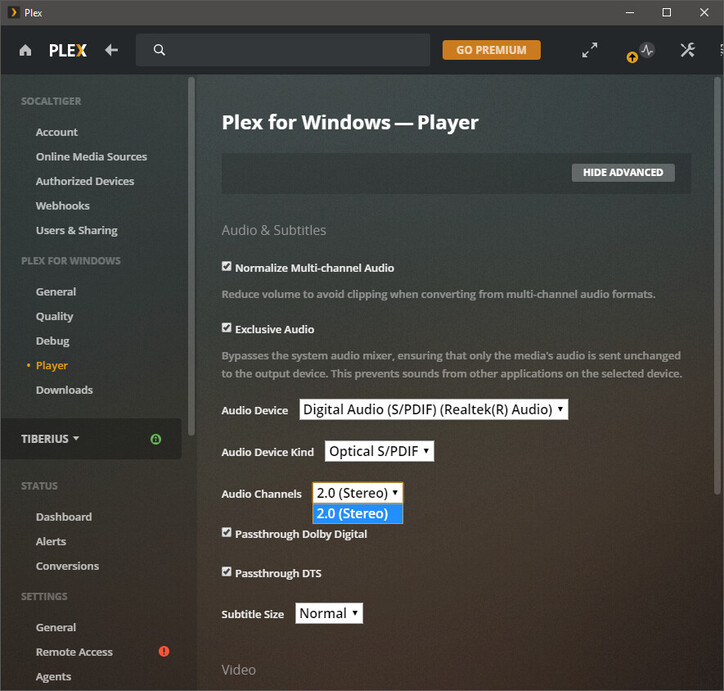Open settings wrench and screwdriver icon

688,50
